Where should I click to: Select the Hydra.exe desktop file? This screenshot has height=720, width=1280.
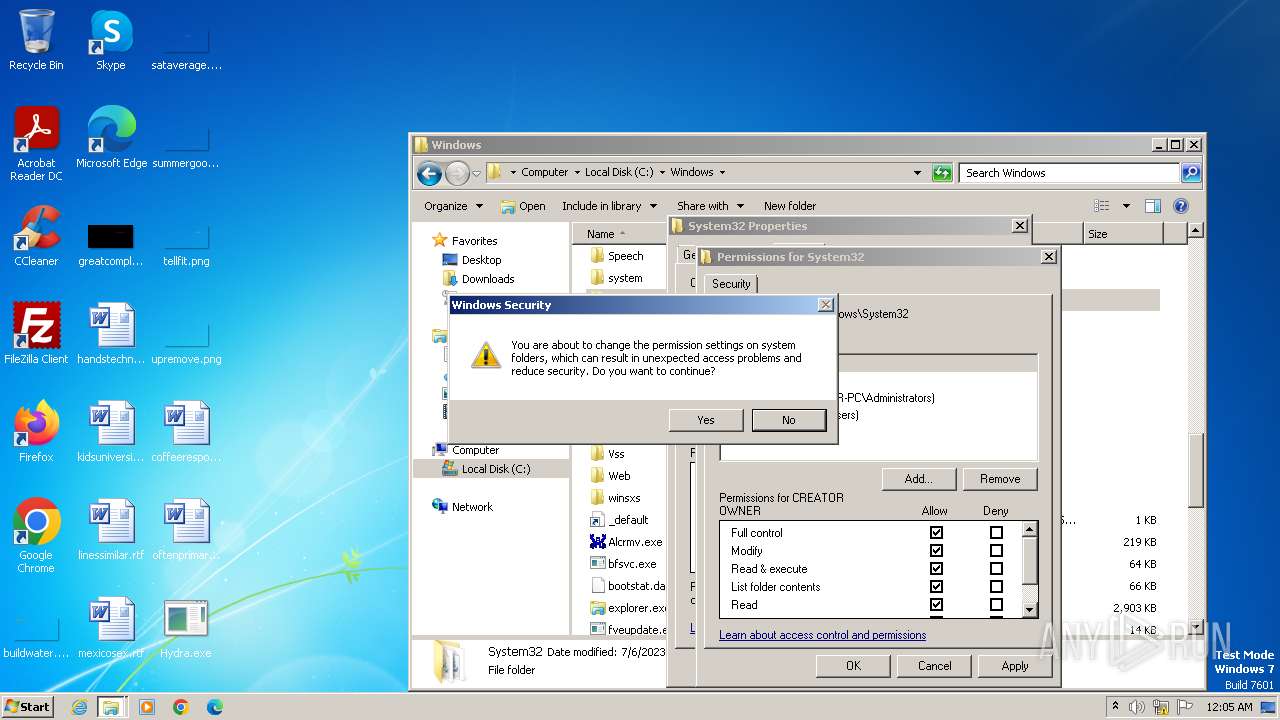tap(185, 628)
